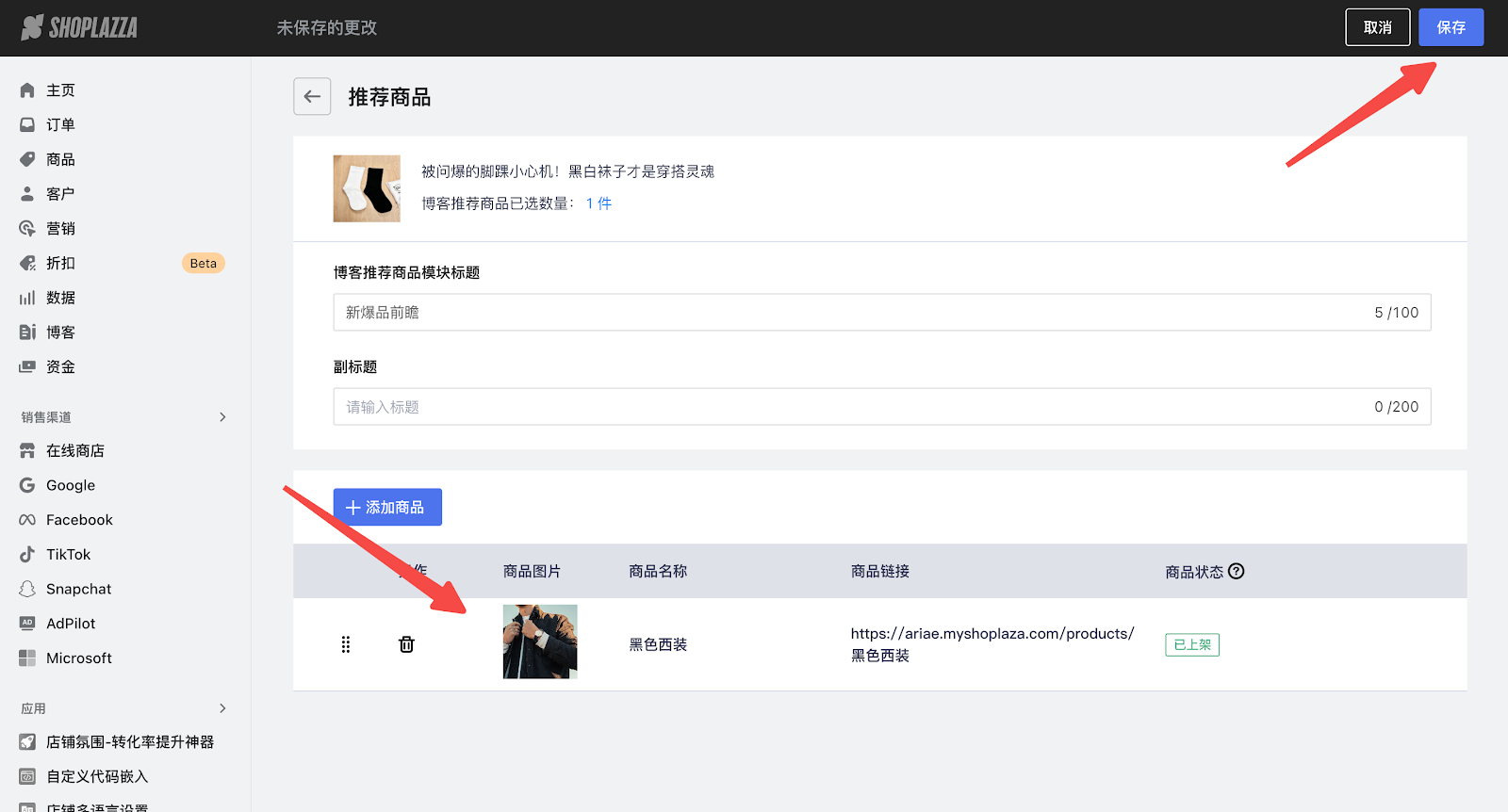This screenshot has height=812, width=1508.
Task: Expand the 销售渠道 section chevron
Action: click(x=222, y=417)
